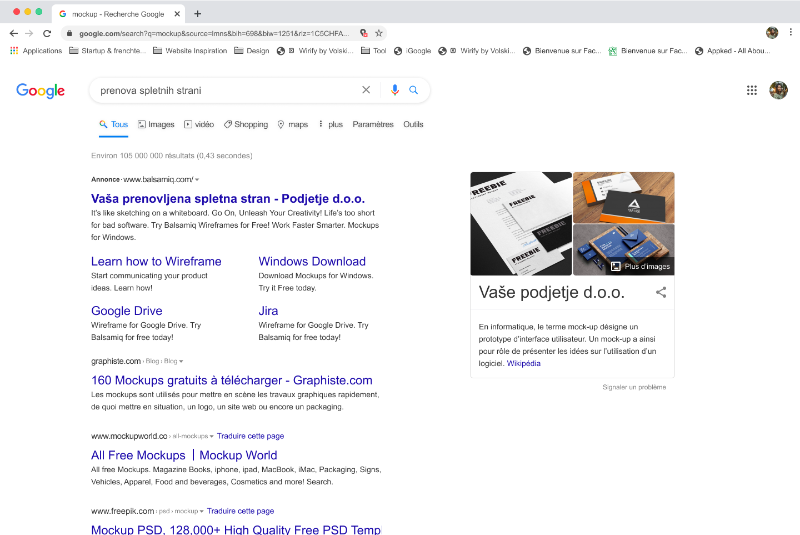Open the mockupworld.co result options arrow

(x=212, y=436)
